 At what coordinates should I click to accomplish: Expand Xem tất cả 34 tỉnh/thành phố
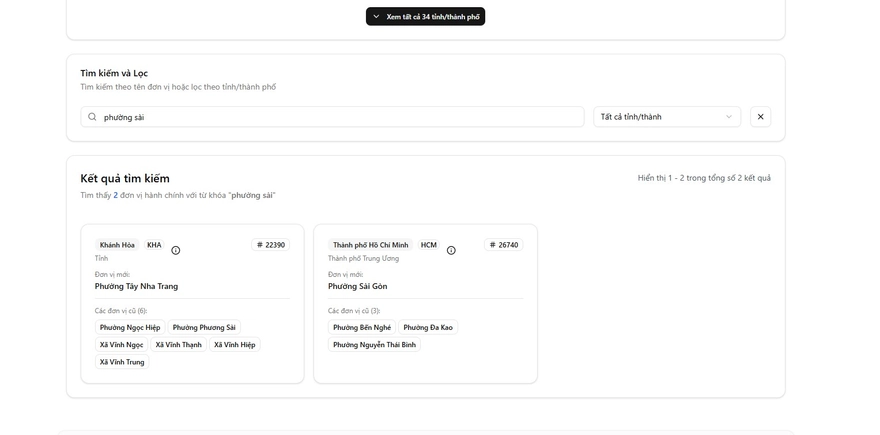425,17
